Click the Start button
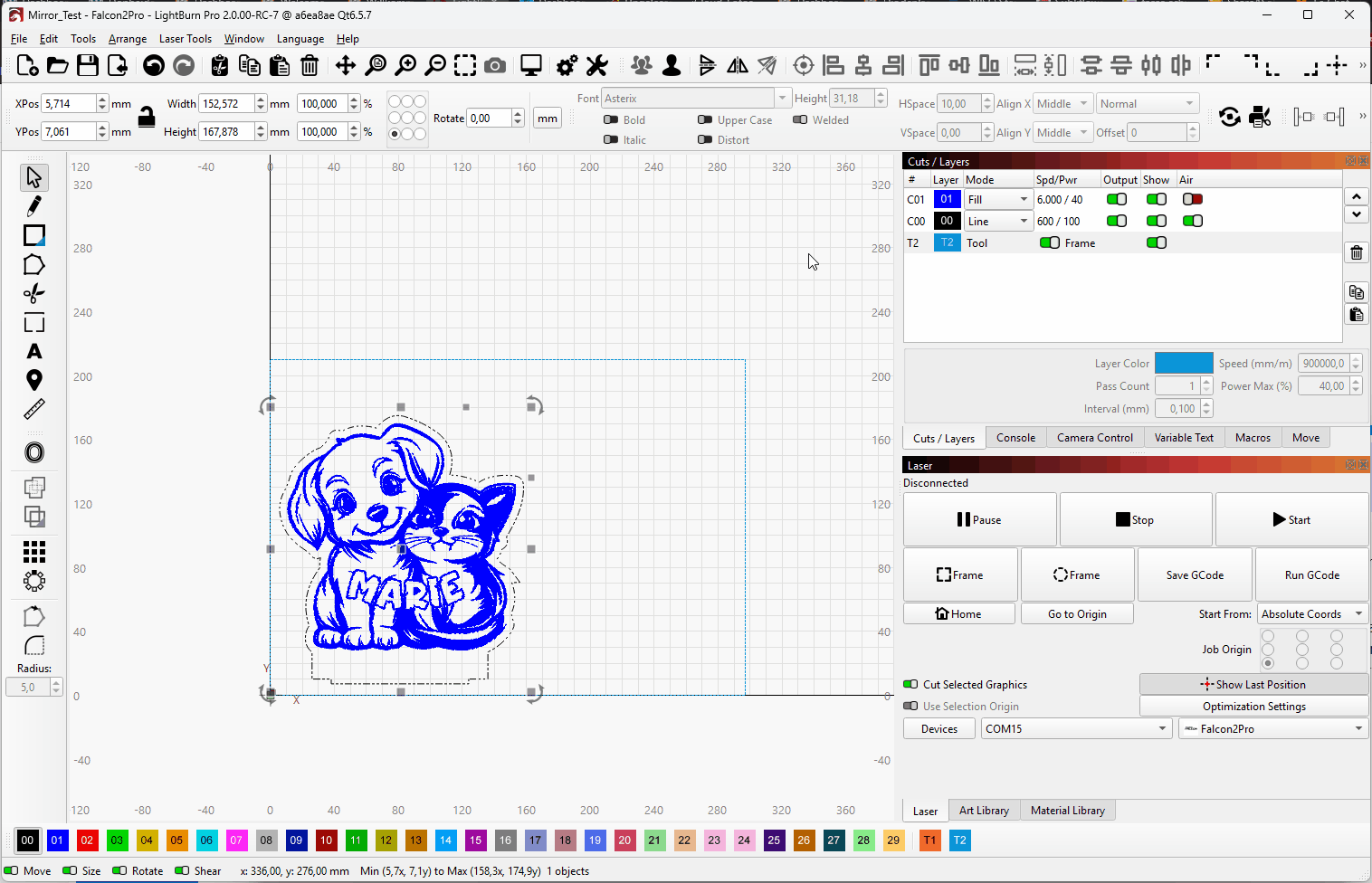1372x883 pixels. (x=1291, y=519)
